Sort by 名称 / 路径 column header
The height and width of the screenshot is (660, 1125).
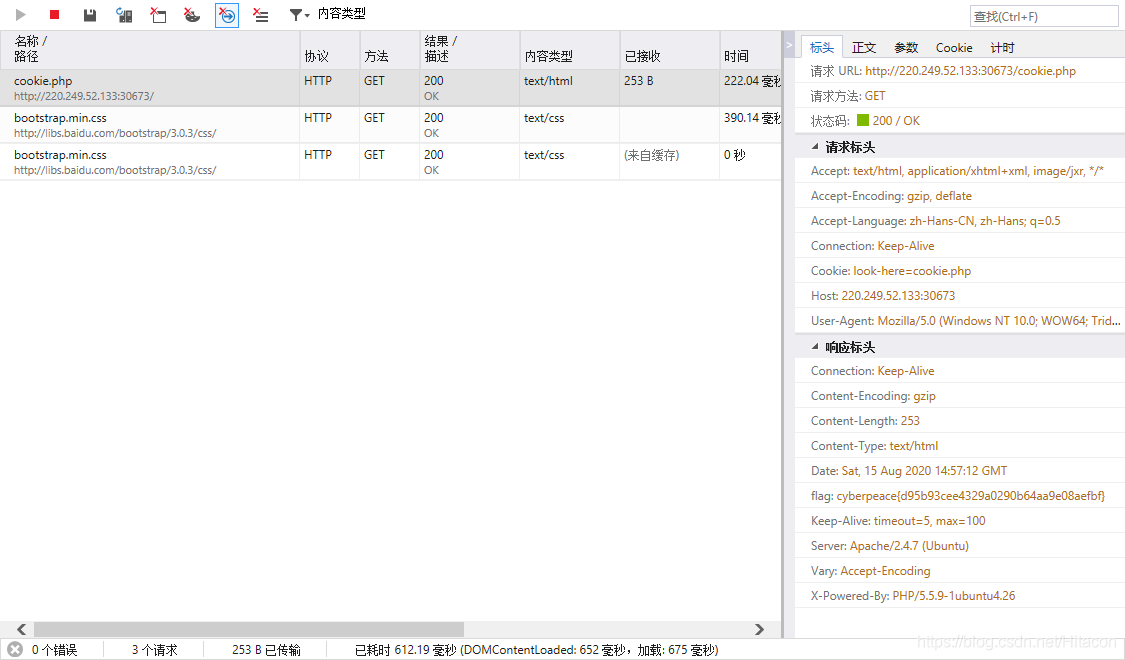tap(150, 50)
